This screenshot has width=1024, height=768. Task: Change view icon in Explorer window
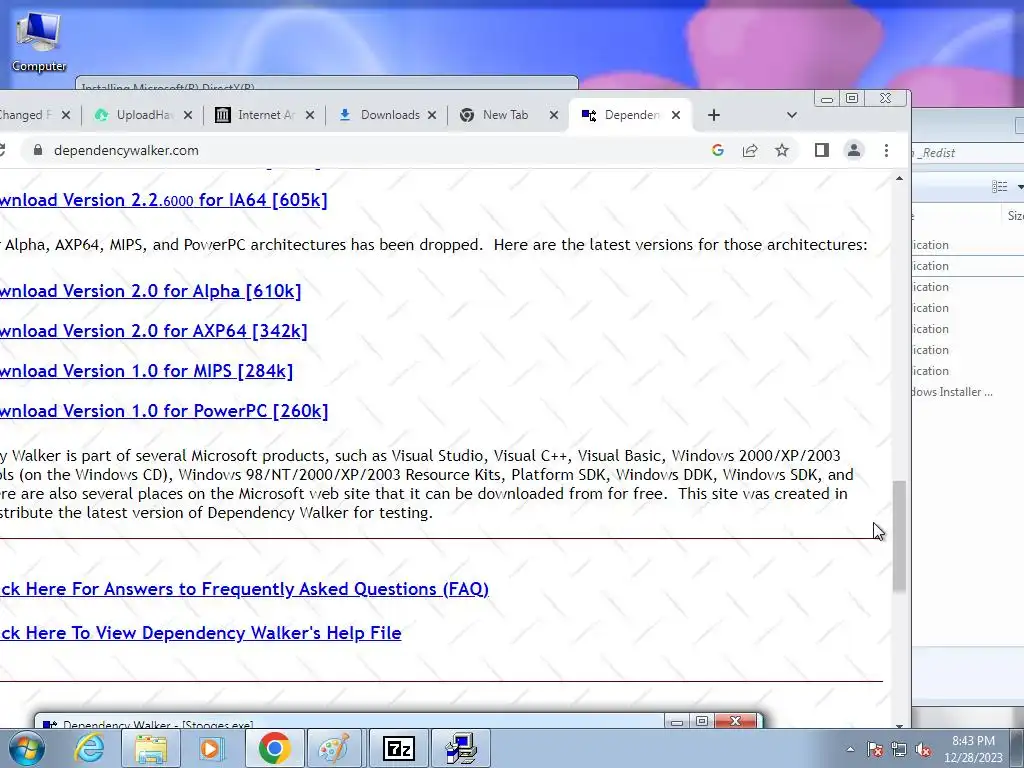[999, 187]
